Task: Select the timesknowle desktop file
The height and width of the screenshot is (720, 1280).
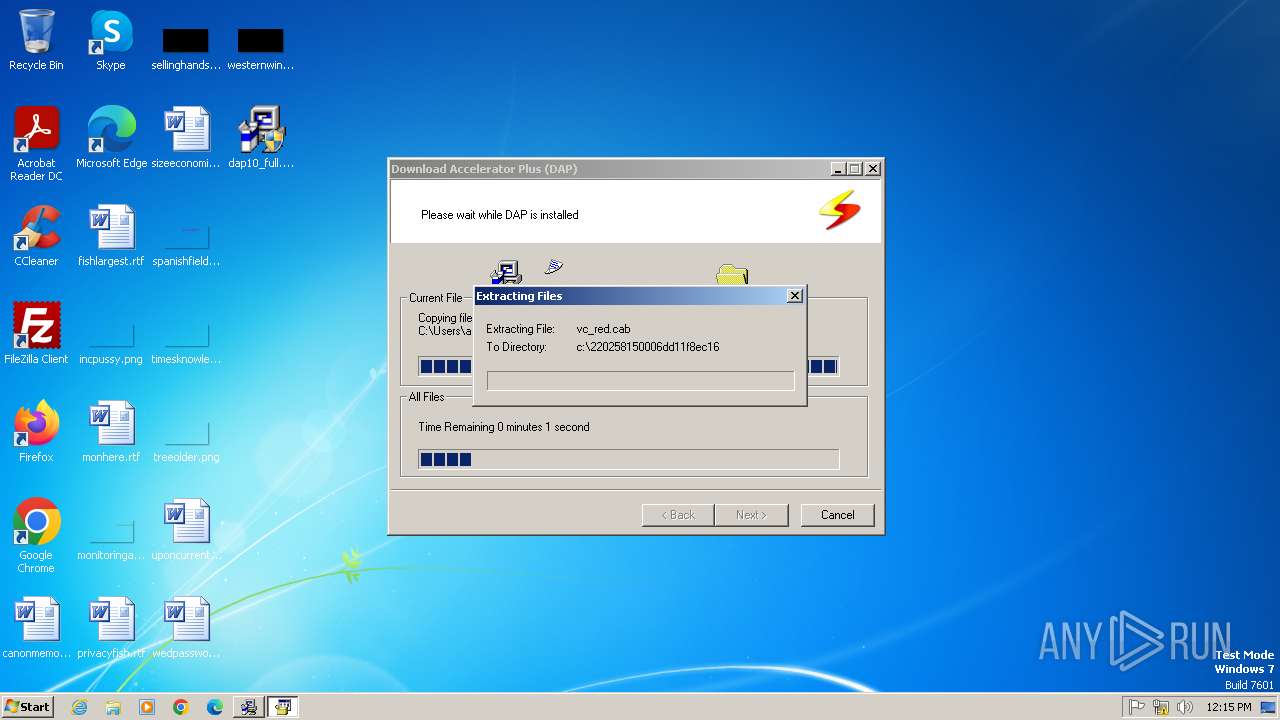Action: [186, 343]
